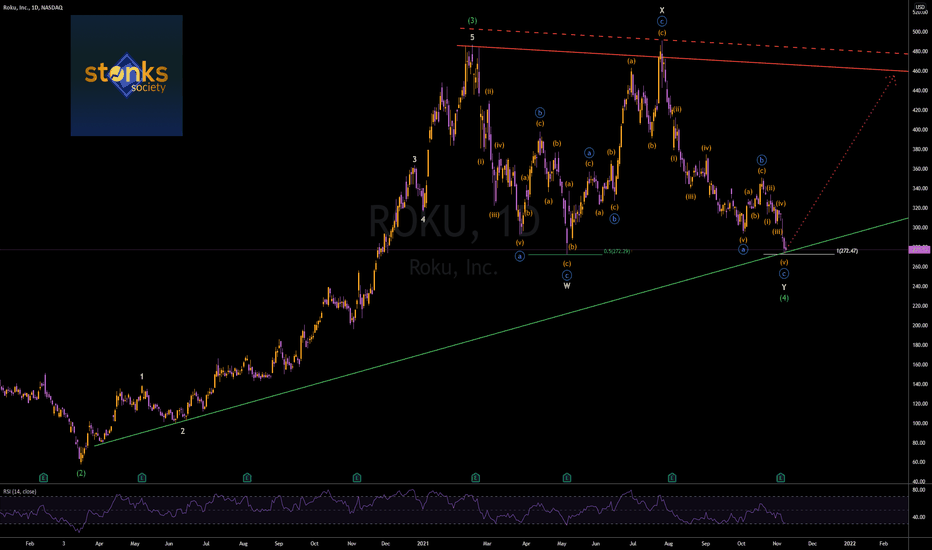The height and width of the screenshot is (550, 932).
Task: Click the RSI (14, close) indicator label
Action: click(x=20, y=492)
